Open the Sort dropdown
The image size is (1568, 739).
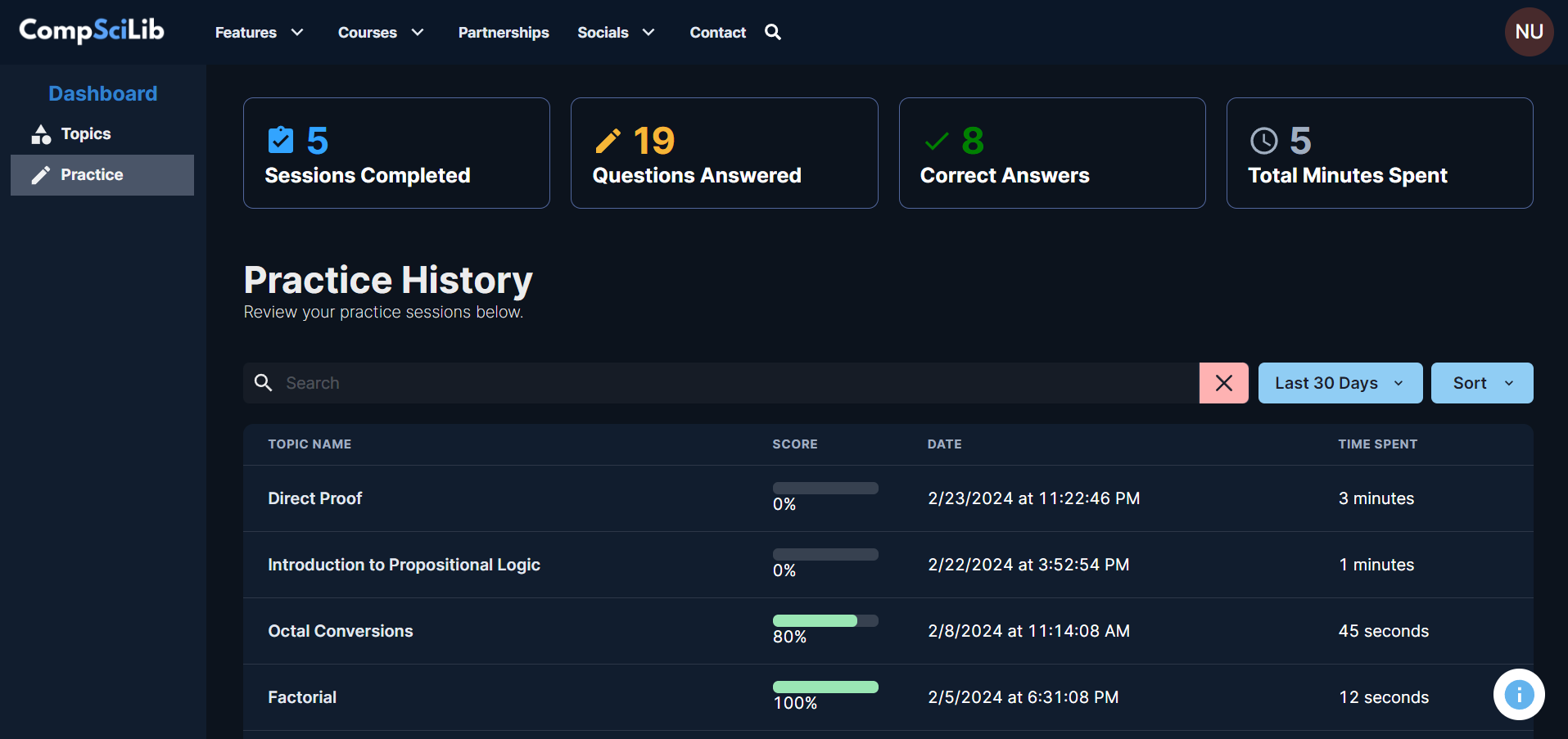(x=1481, y=383)
